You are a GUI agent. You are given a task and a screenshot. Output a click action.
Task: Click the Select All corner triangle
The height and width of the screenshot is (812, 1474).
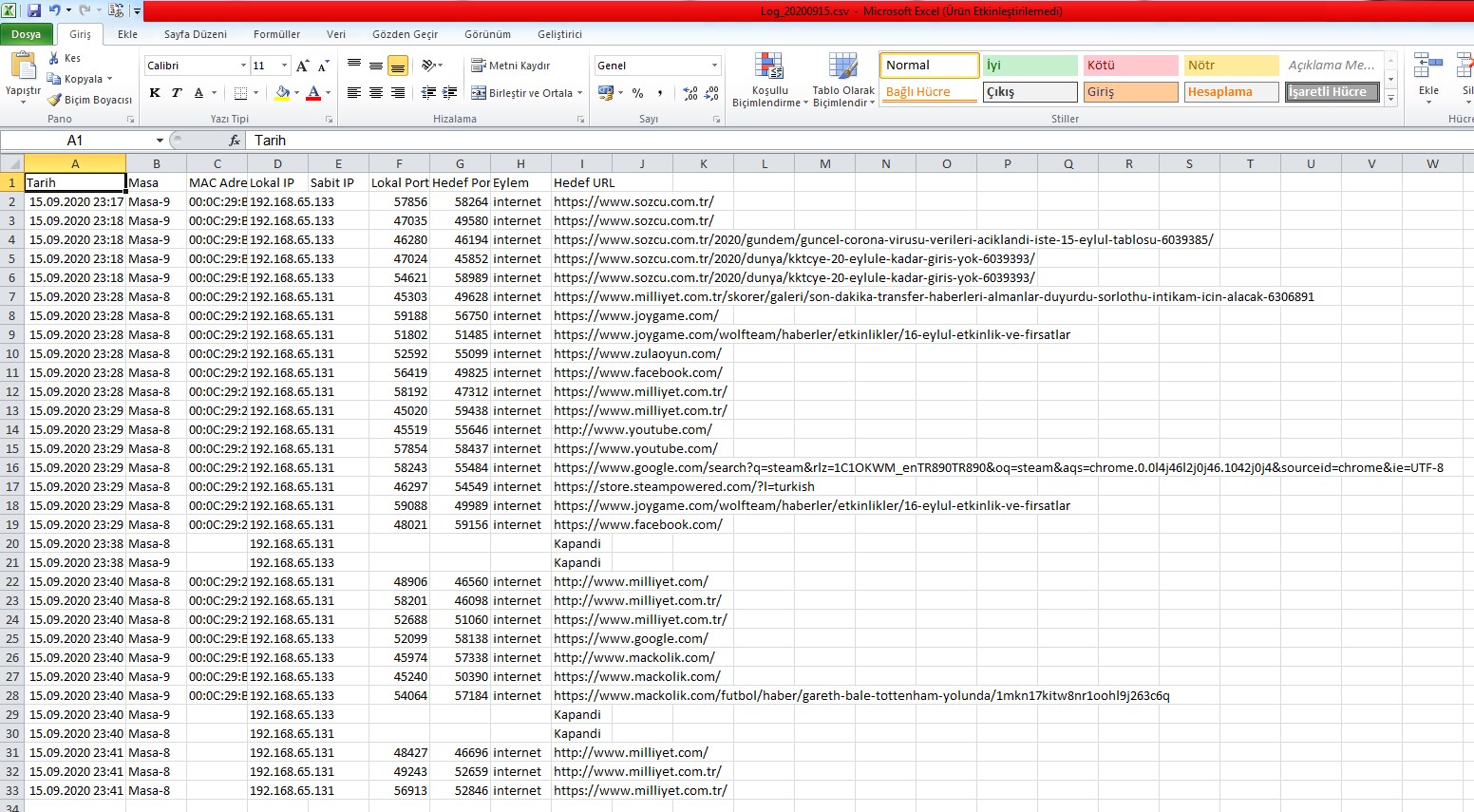(11, 163)
